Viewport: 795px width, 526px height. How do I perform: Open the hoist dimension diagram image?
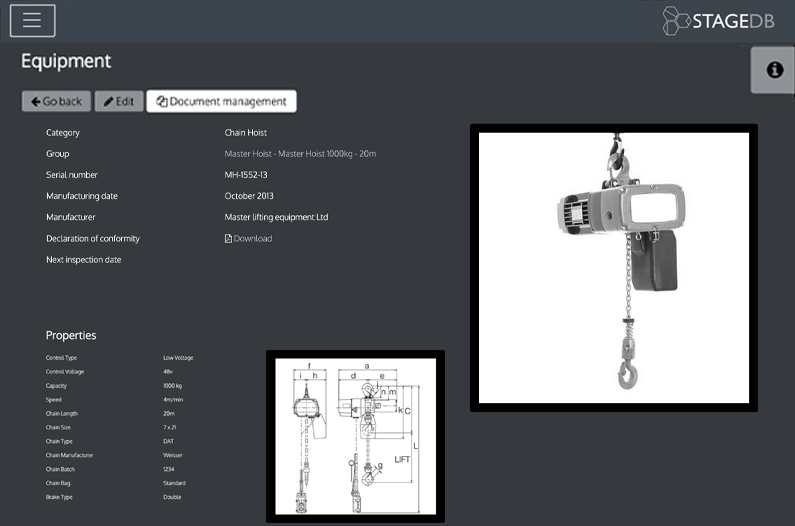pos(355,436)
